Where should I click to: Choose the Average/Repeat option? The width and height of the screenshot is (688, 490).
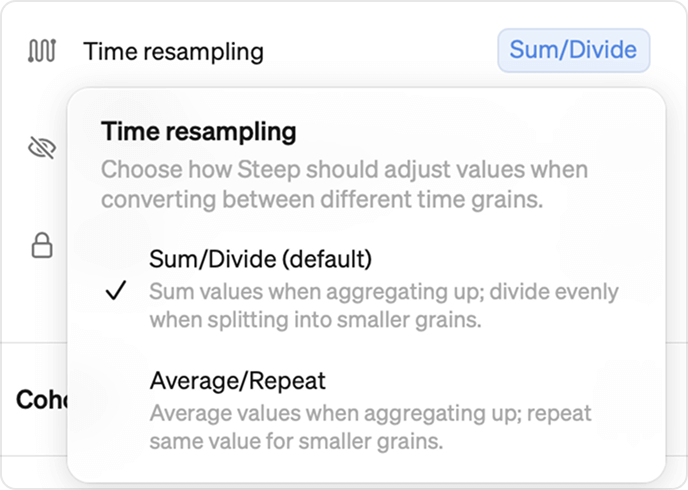(x=237, y=380)
